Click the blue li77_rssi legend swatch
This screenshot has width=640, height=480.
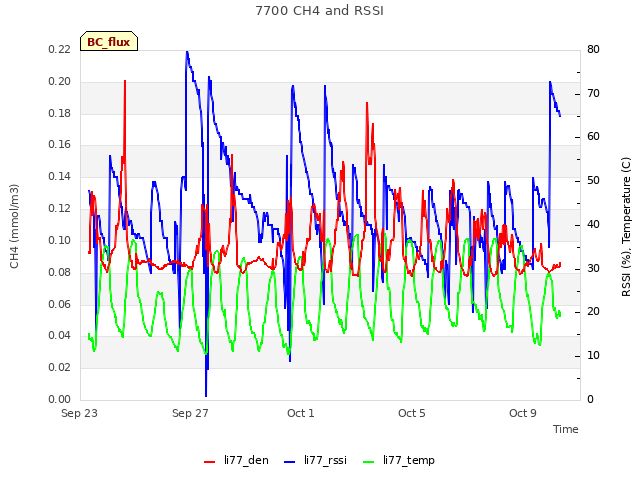[x=289, y=462]
